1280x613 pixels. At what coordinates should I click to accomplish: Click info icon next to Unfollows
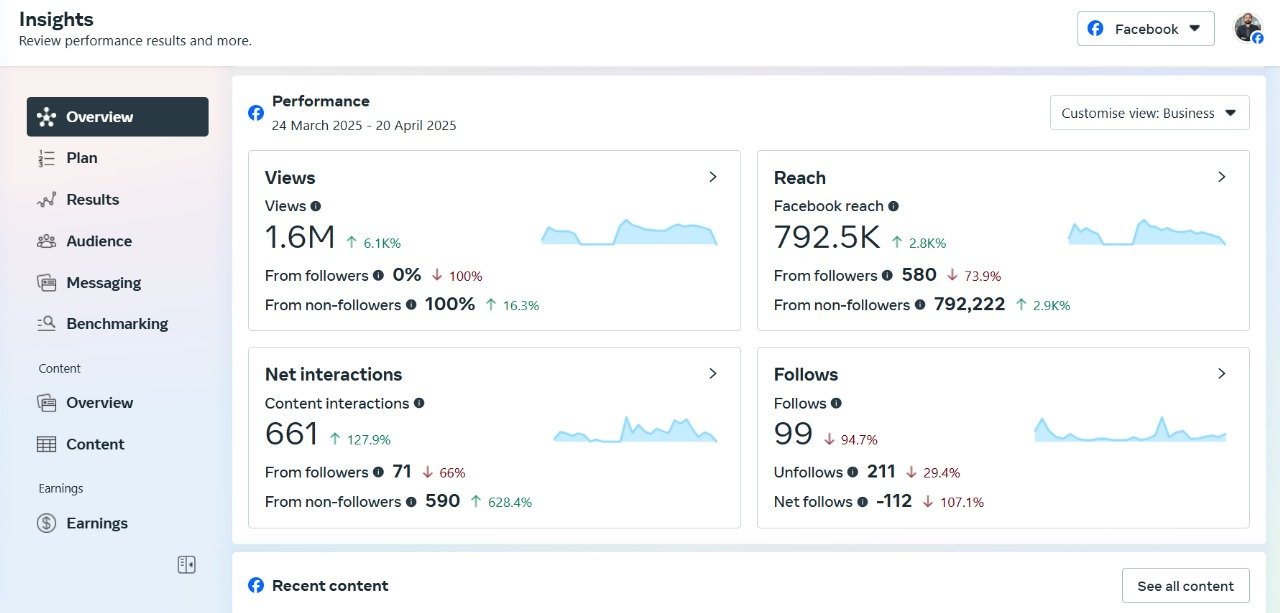852,473
